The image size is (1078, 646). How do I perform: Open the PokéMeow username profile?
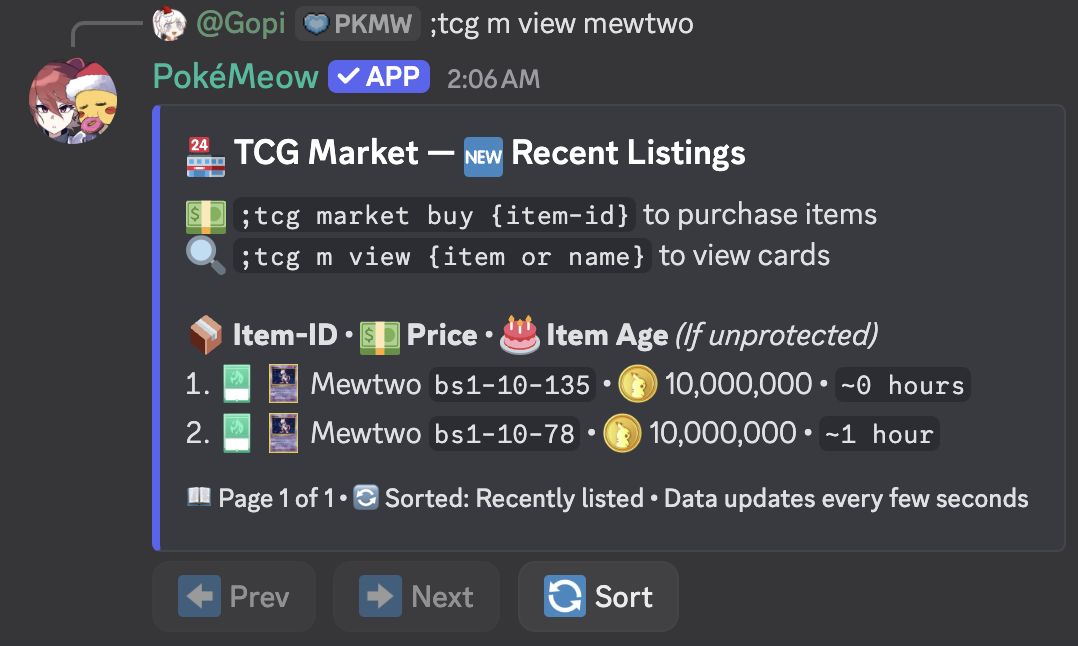[x=236, y=76]
